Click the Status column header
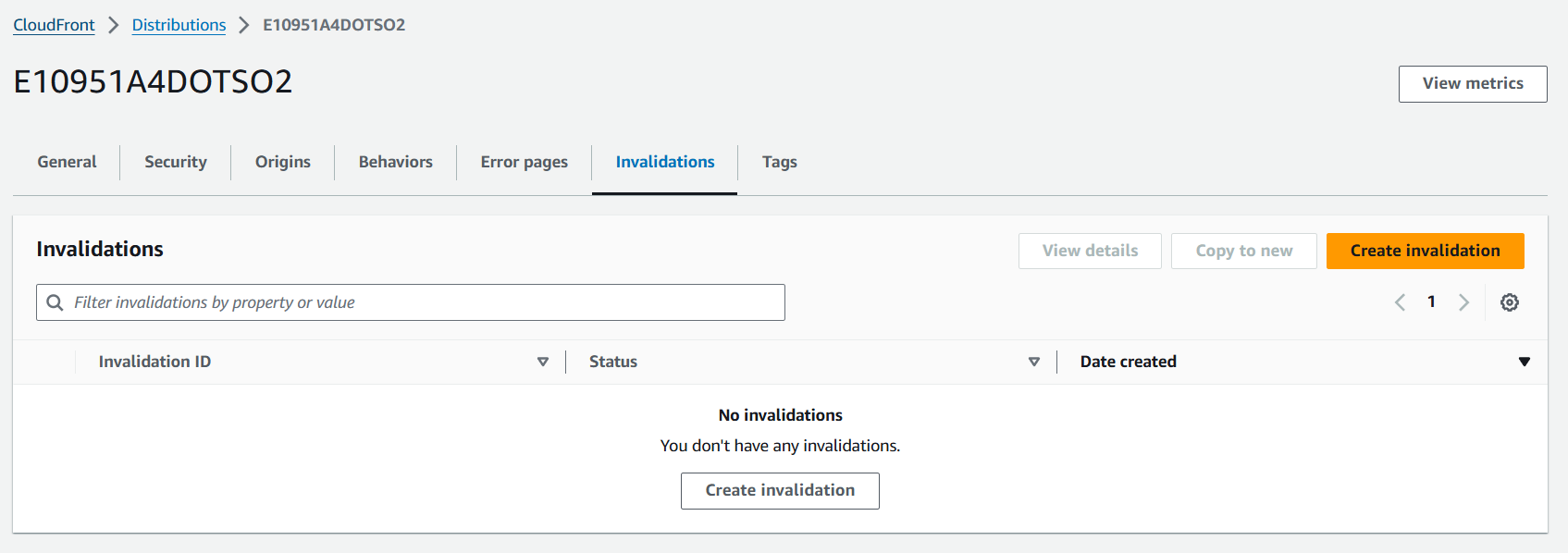Viewport: 1568px width, 553px height. [613, 362]
